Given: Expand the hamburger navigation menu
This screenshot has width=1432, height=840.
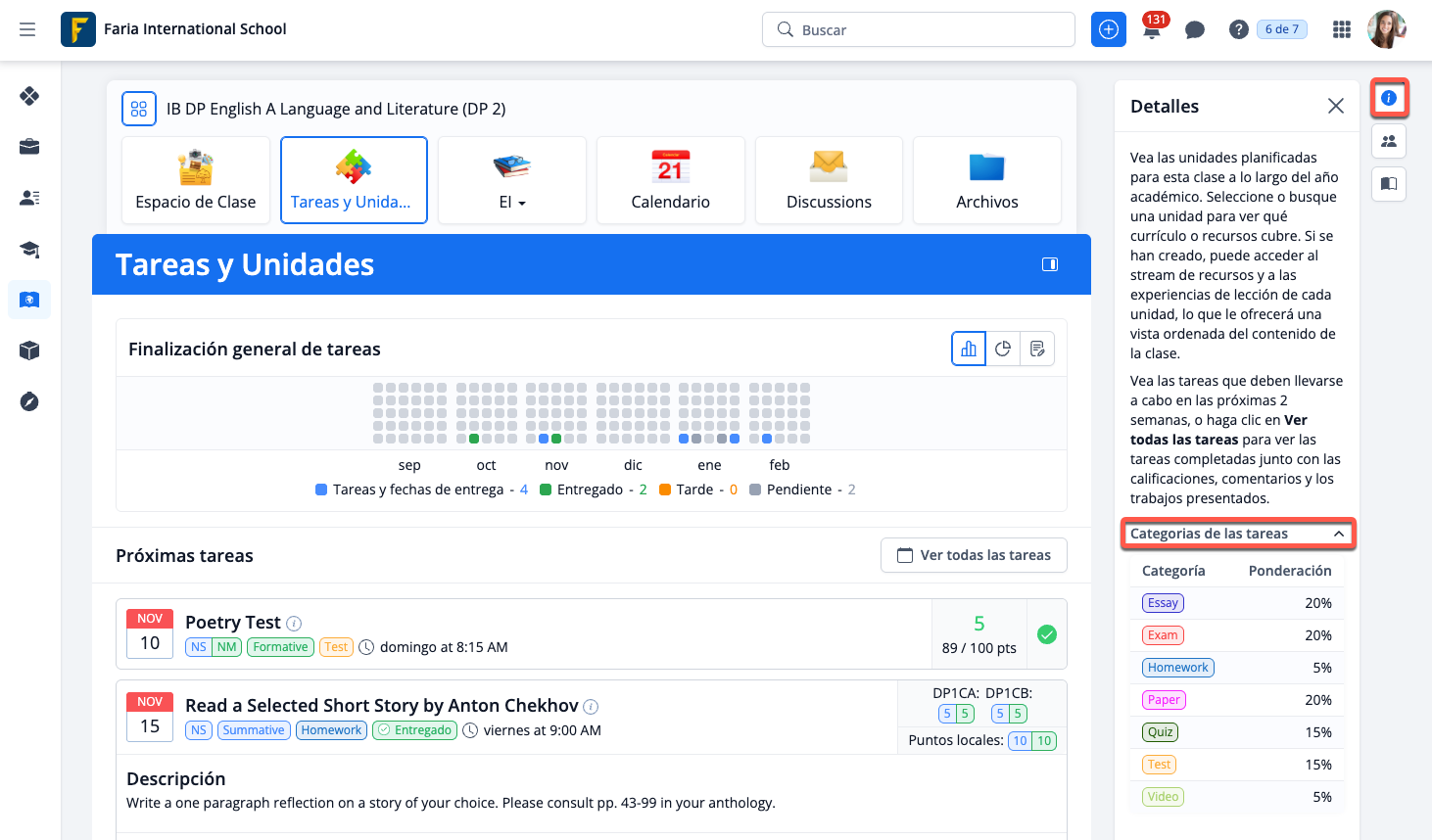Looking at the screenshot, I should 27,29.
